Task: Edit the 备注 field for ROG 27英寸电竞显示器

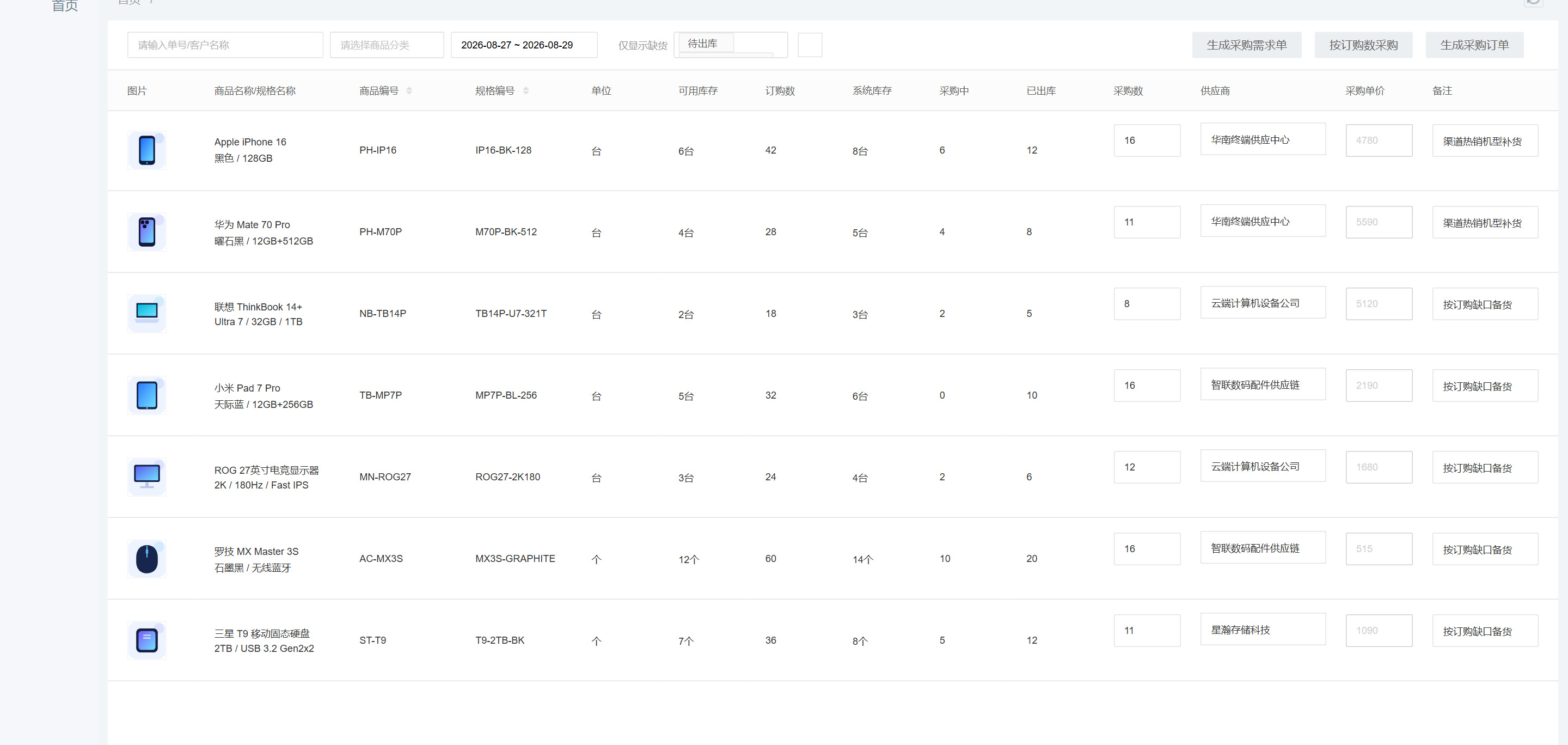Action: point(1485,467)
